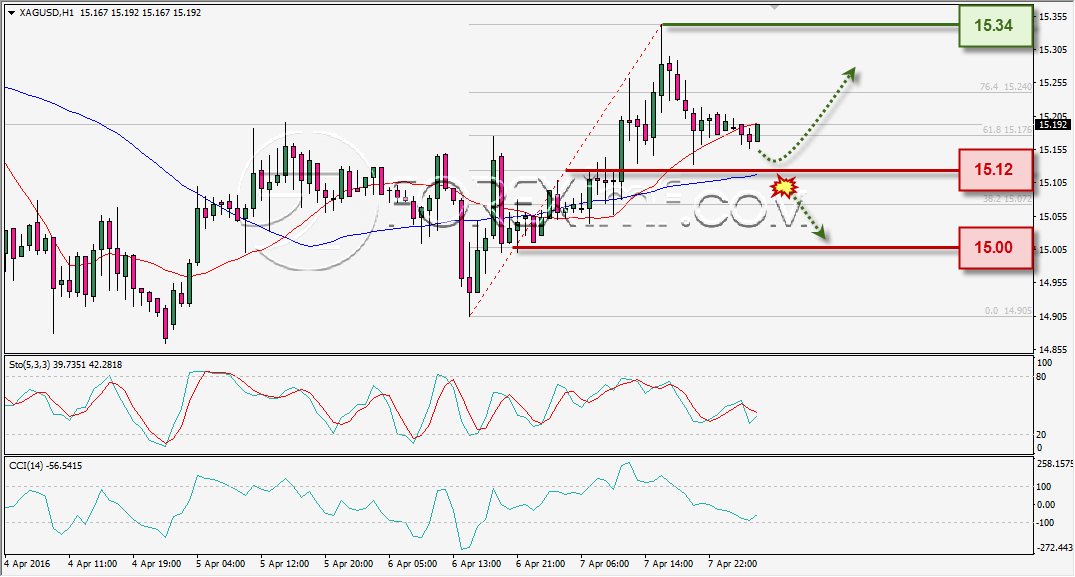Click the Fibonacci 38.2 15.072 level label
Viewport: 1075px width, 577px height.
point(1006,199)
